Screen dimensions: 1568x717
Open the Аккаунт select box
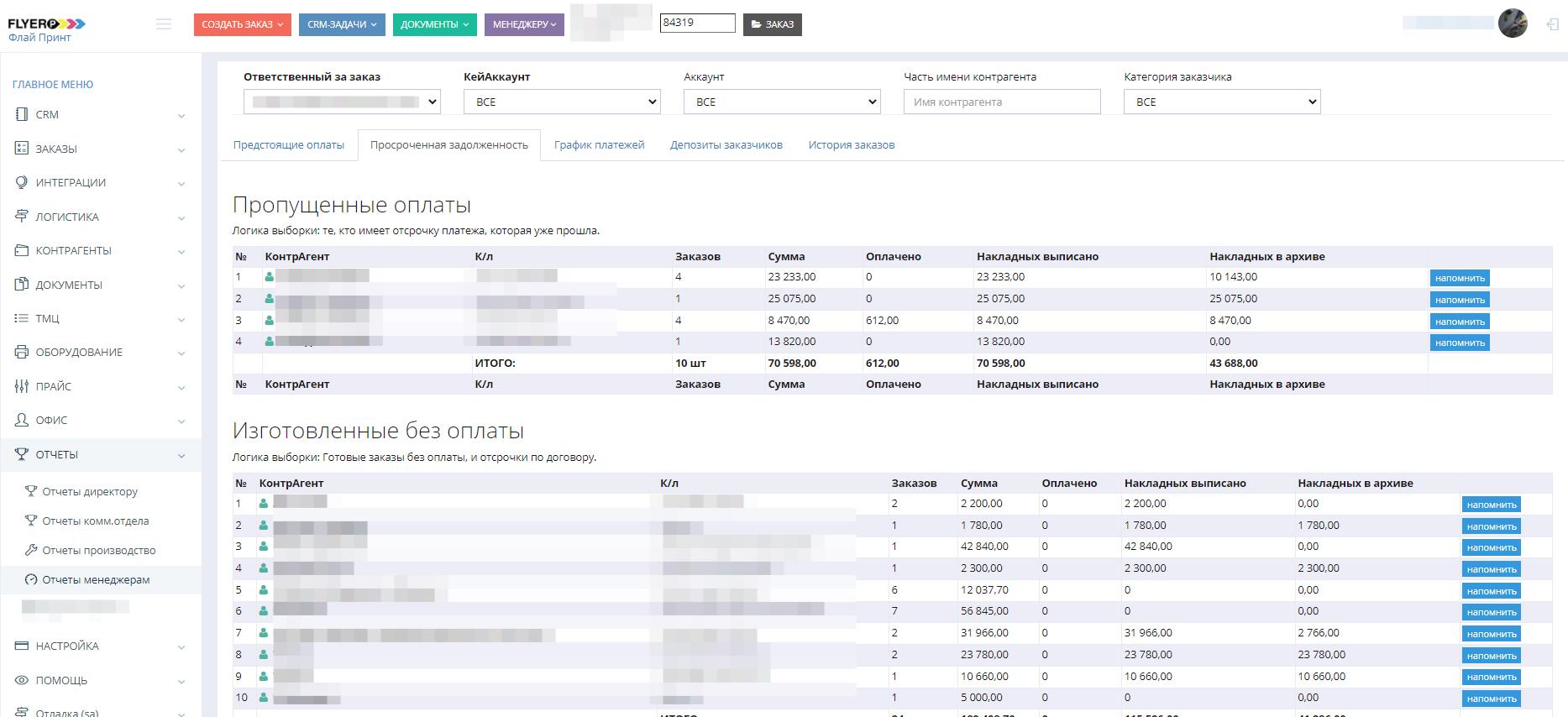[782, 102]
